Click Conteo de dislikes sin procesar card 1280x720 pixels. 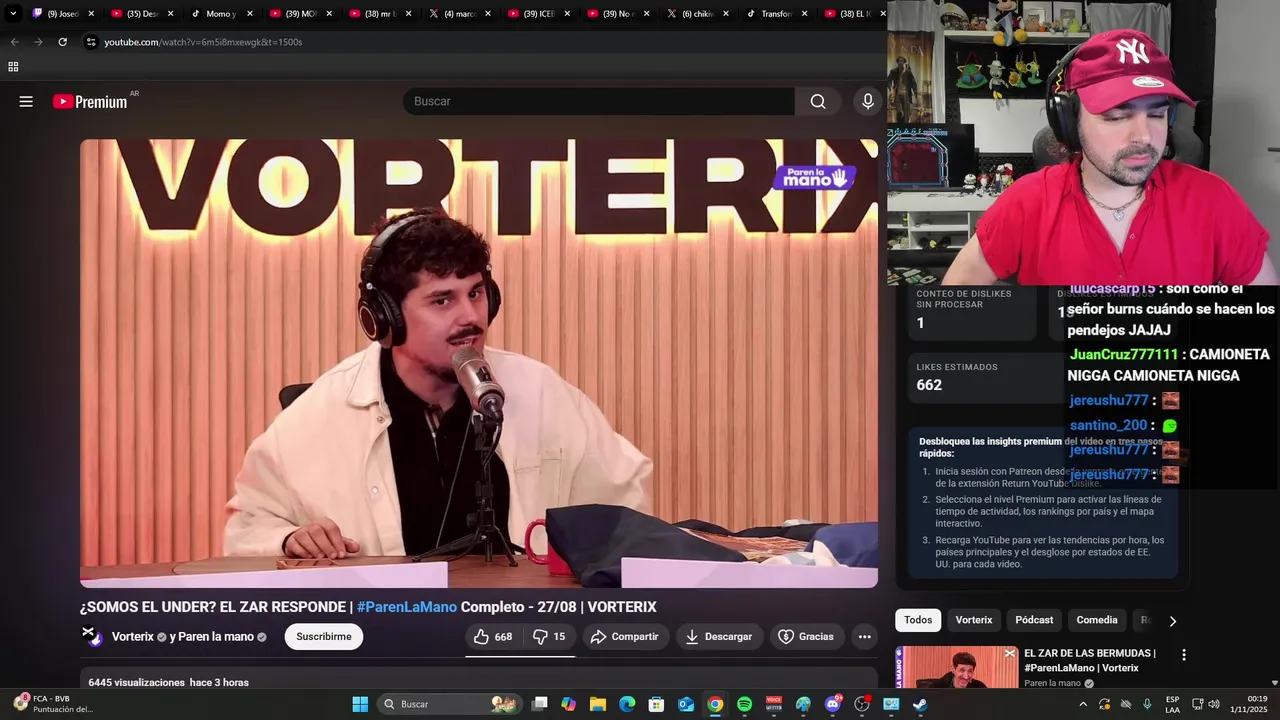[x=972, y=312]
